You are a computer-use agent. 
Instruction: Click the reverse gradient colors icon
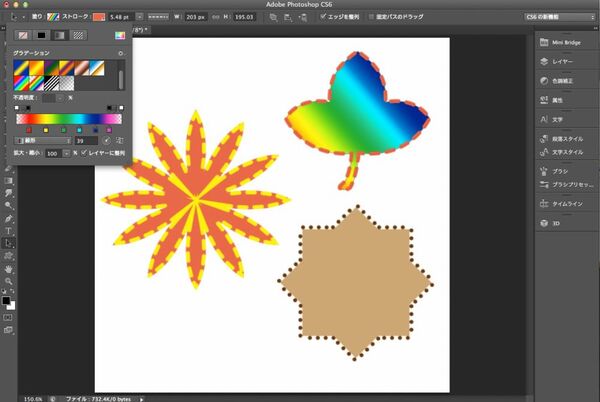tap(120, 140)
